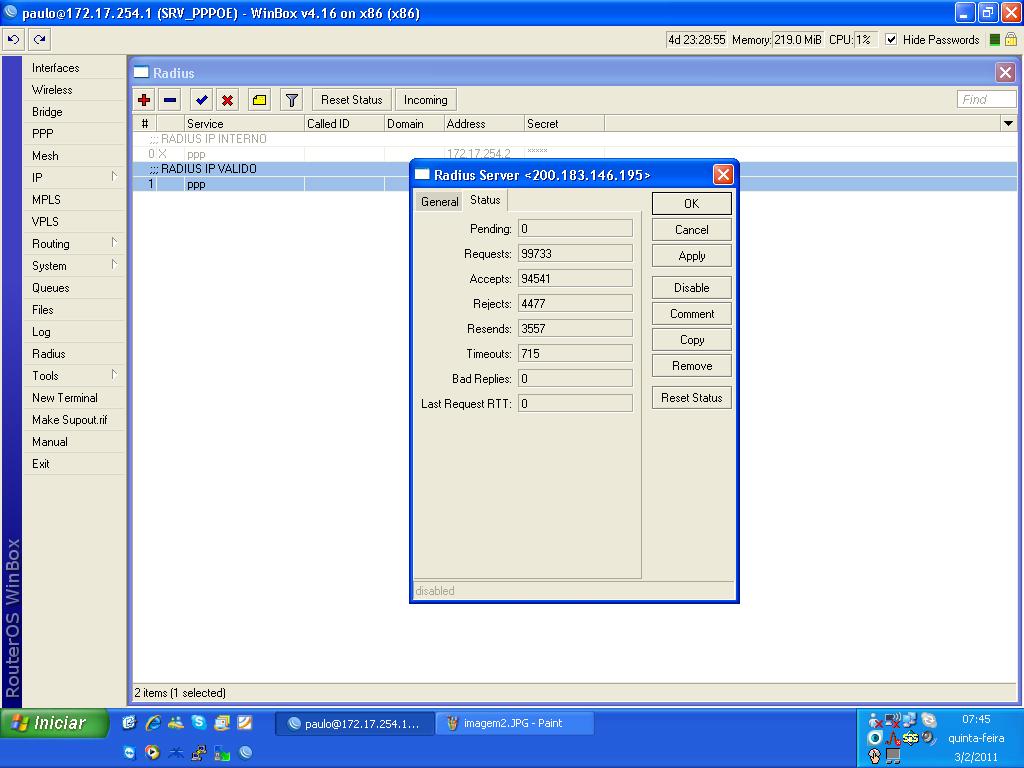1024x768 pixels.
Task: Click Exit in the sidebar
Action: (74, 464)
